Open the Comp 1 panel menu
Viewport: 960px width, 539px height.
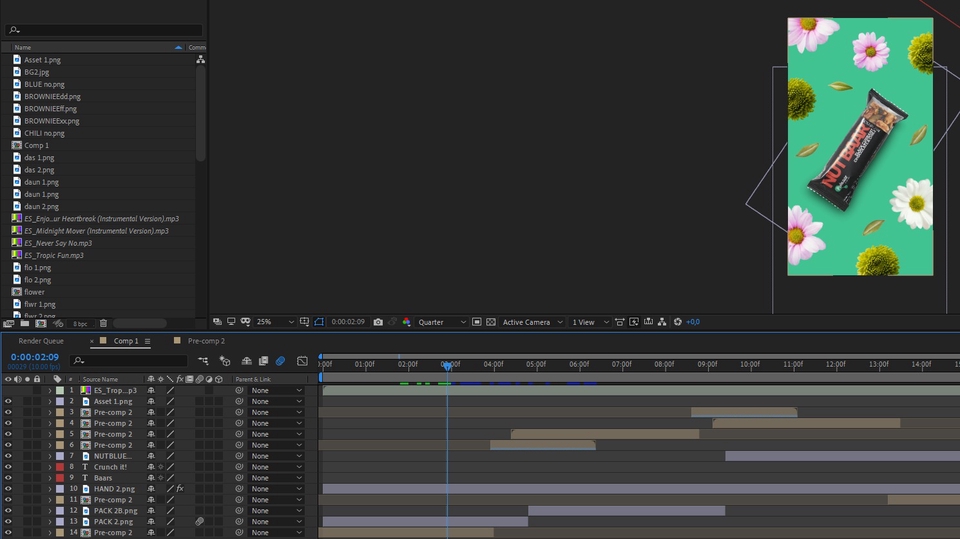(x=148, y=341)
